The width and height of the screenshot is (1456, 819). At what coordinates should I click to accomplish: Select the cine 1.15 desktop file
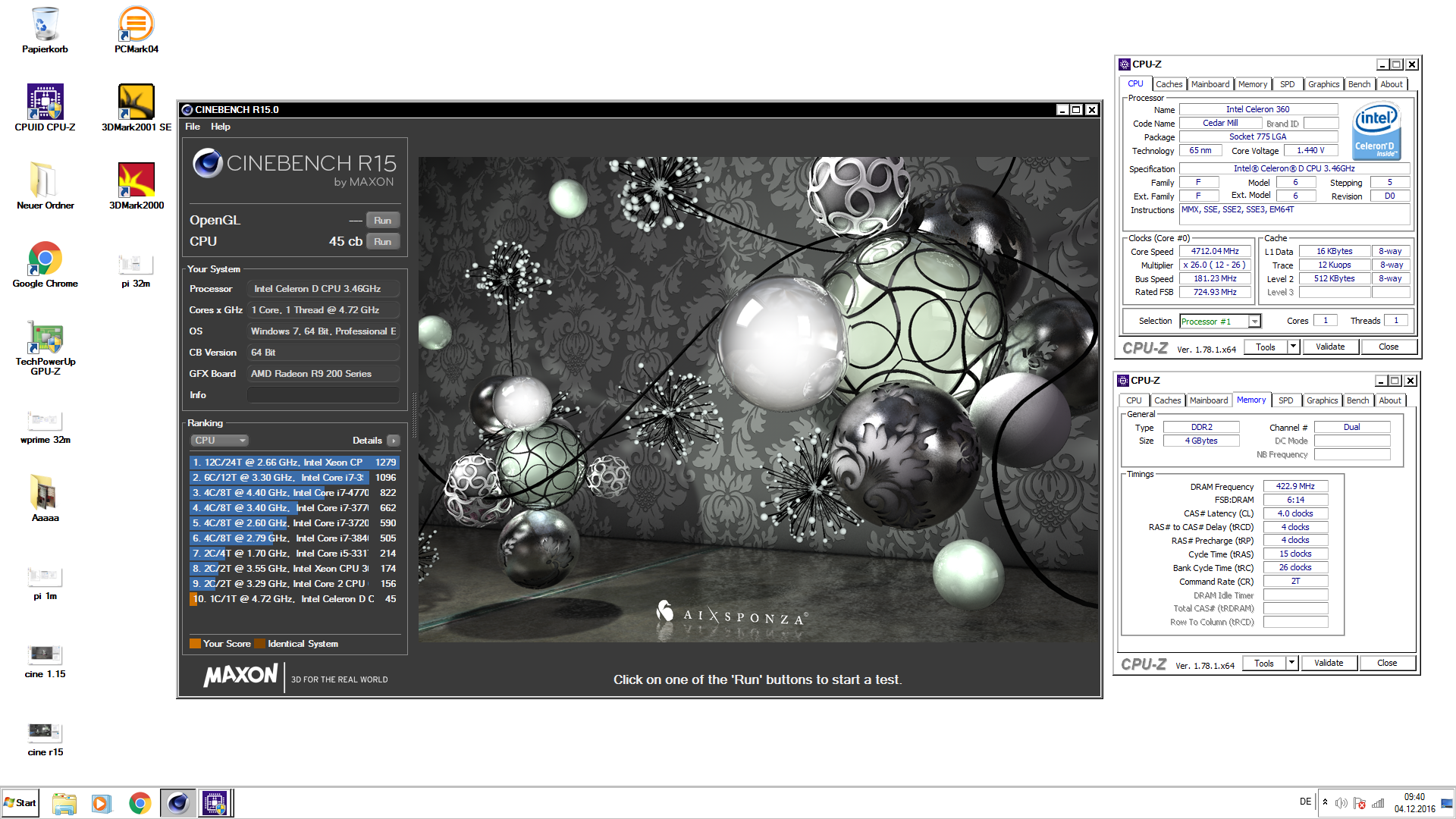(x=45, y=661)
